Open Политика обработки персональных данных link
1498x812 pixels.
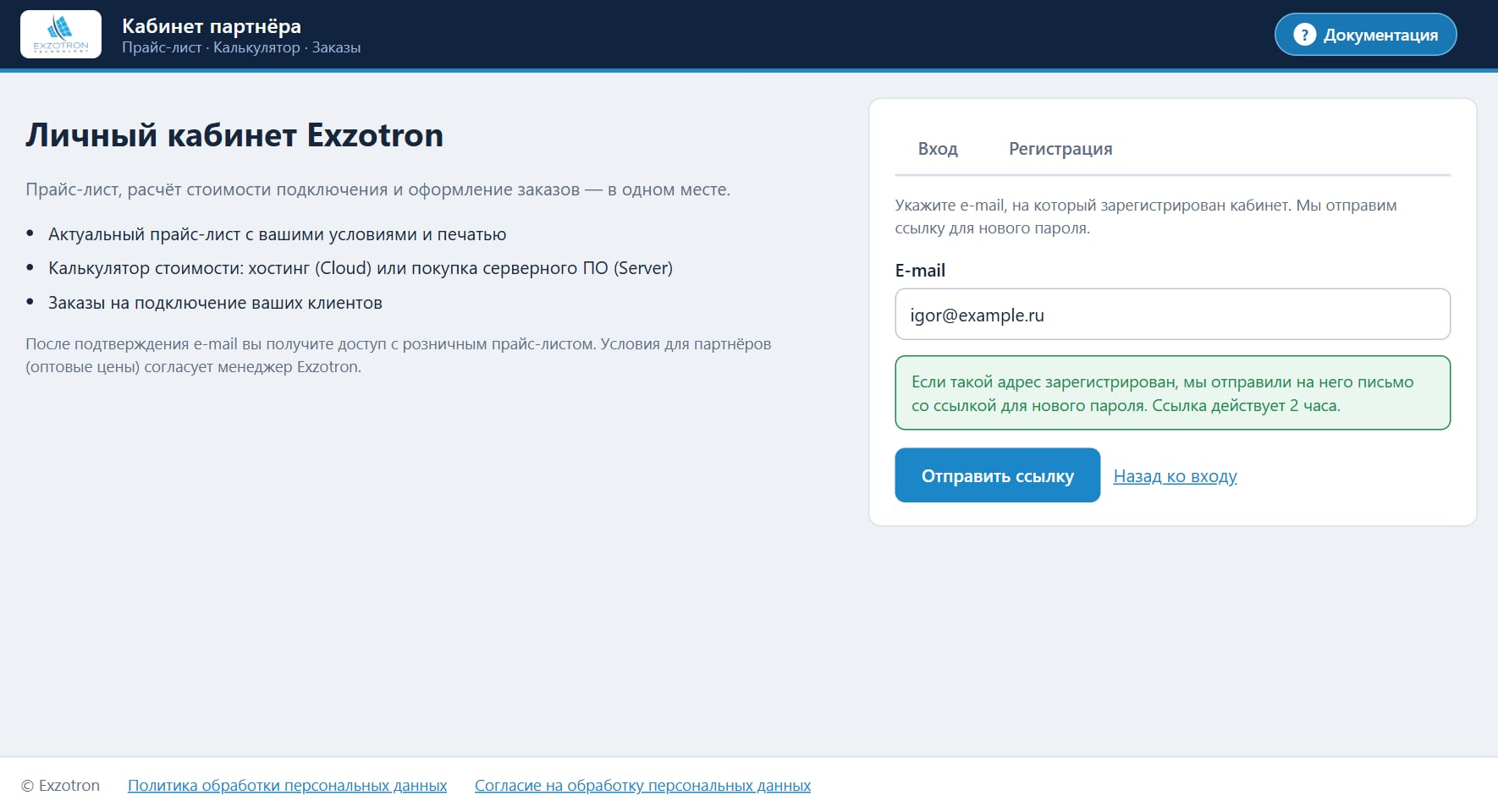tap(287, 786)
